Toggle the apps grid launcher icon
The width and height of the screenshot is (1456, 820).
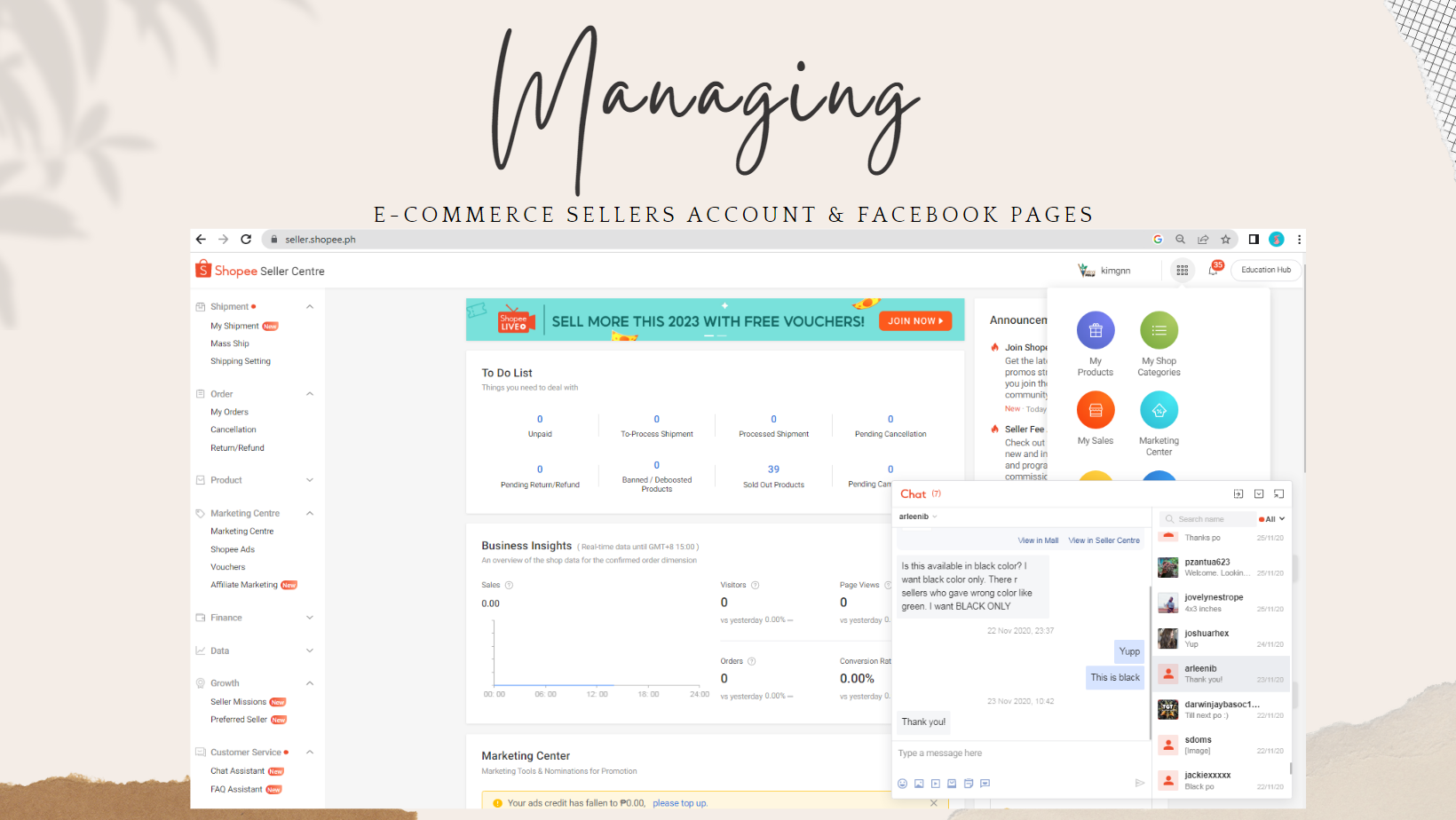coord(1183,271)
